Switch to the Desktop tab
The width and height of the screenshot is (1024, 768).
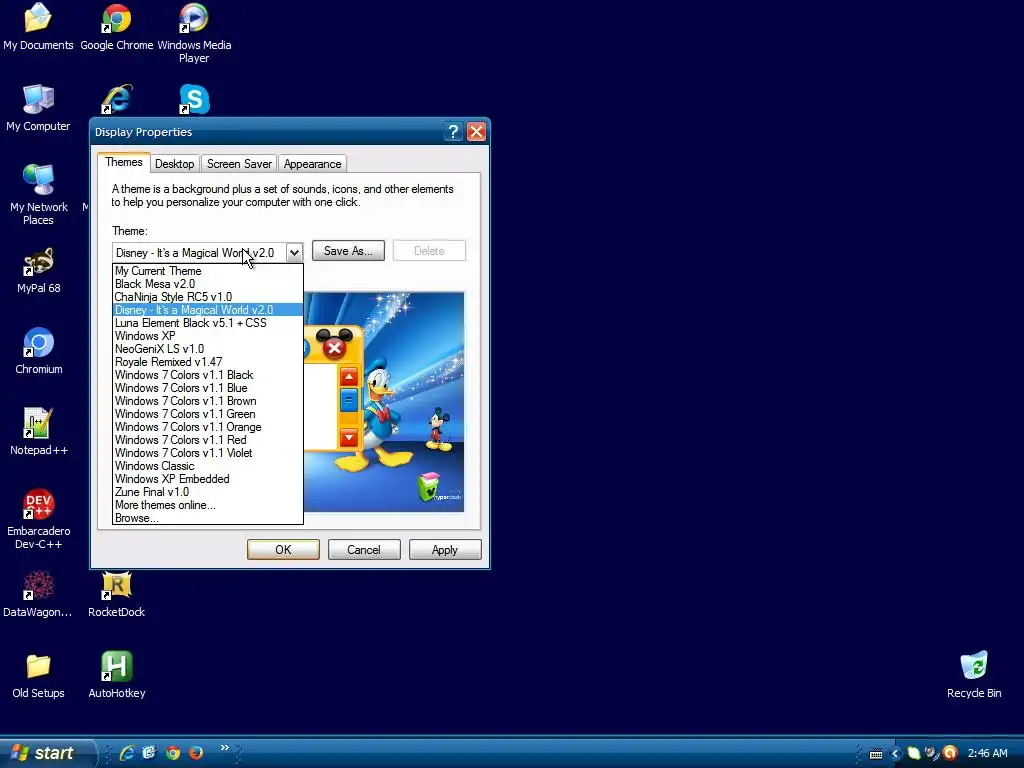click(x=174, y=164)
